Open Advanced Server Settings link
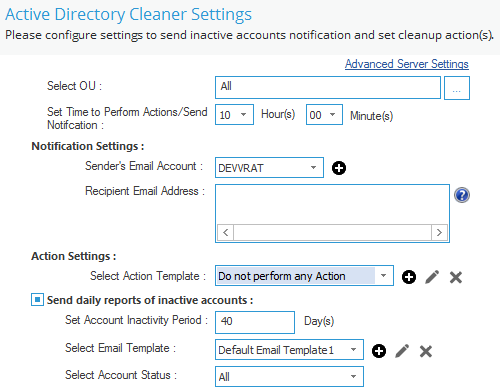The image size is (500, 390). (407, 64)
